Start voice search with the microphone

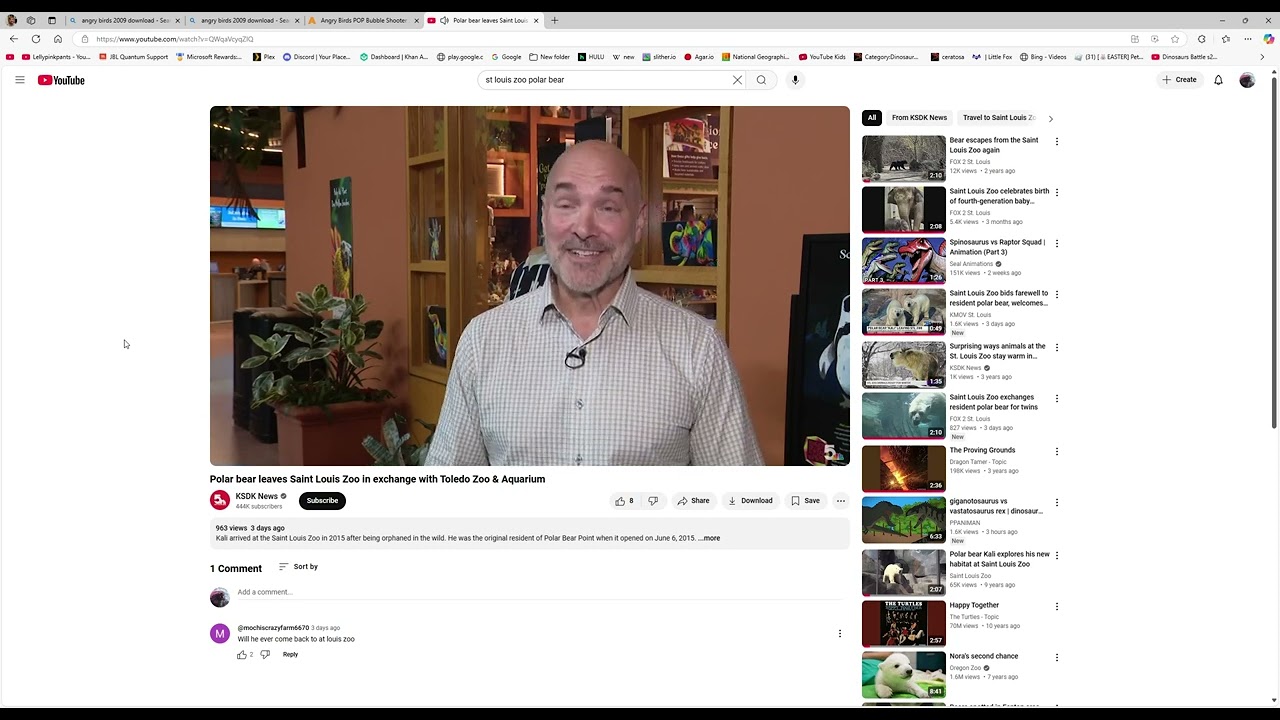click(x=795, y=80)
